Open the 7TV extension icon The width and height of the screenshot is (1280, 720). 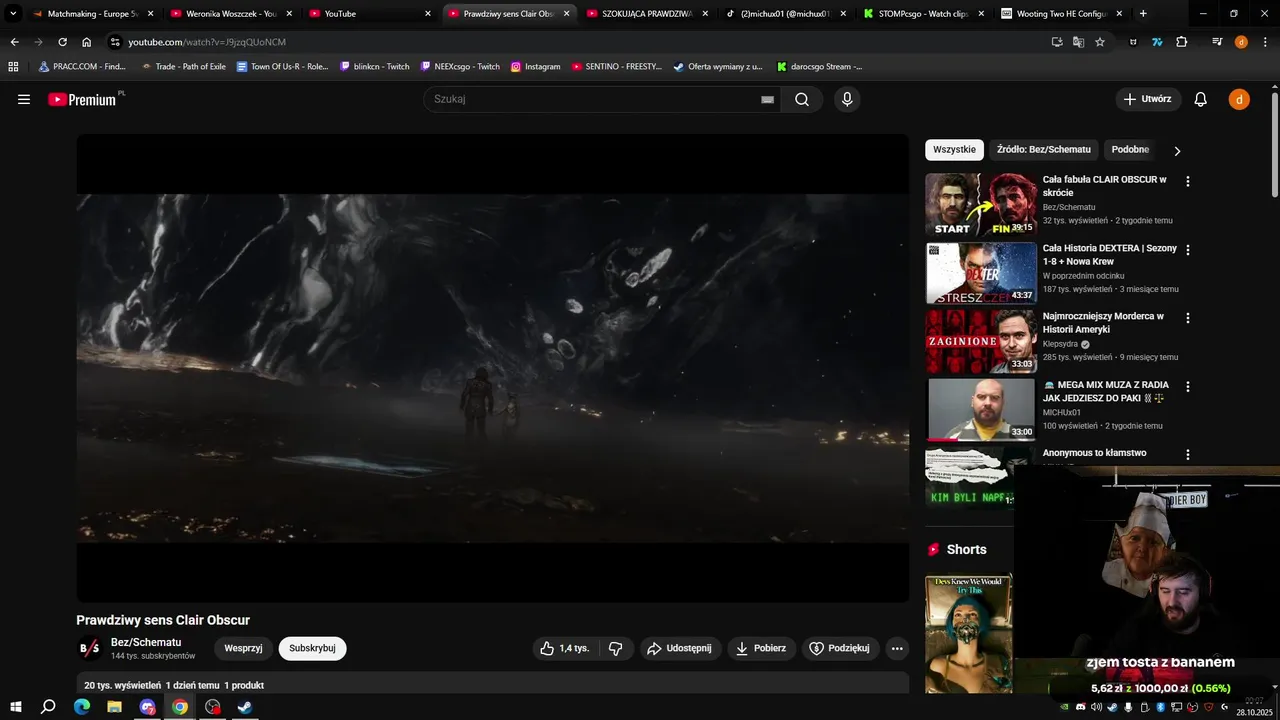(x=1157, y=42)
